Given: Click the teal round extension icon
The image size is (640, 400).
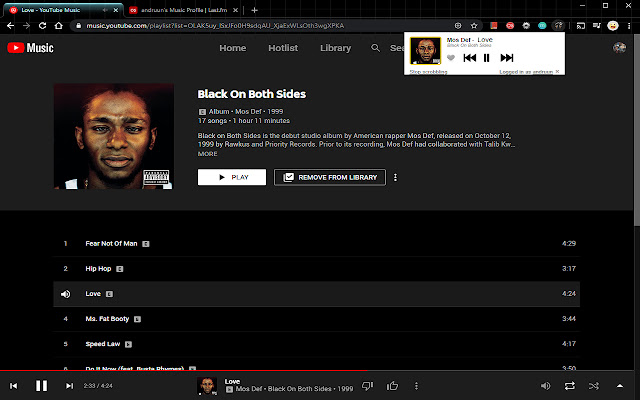Looking at the screenshot, I should coord(542,26).
